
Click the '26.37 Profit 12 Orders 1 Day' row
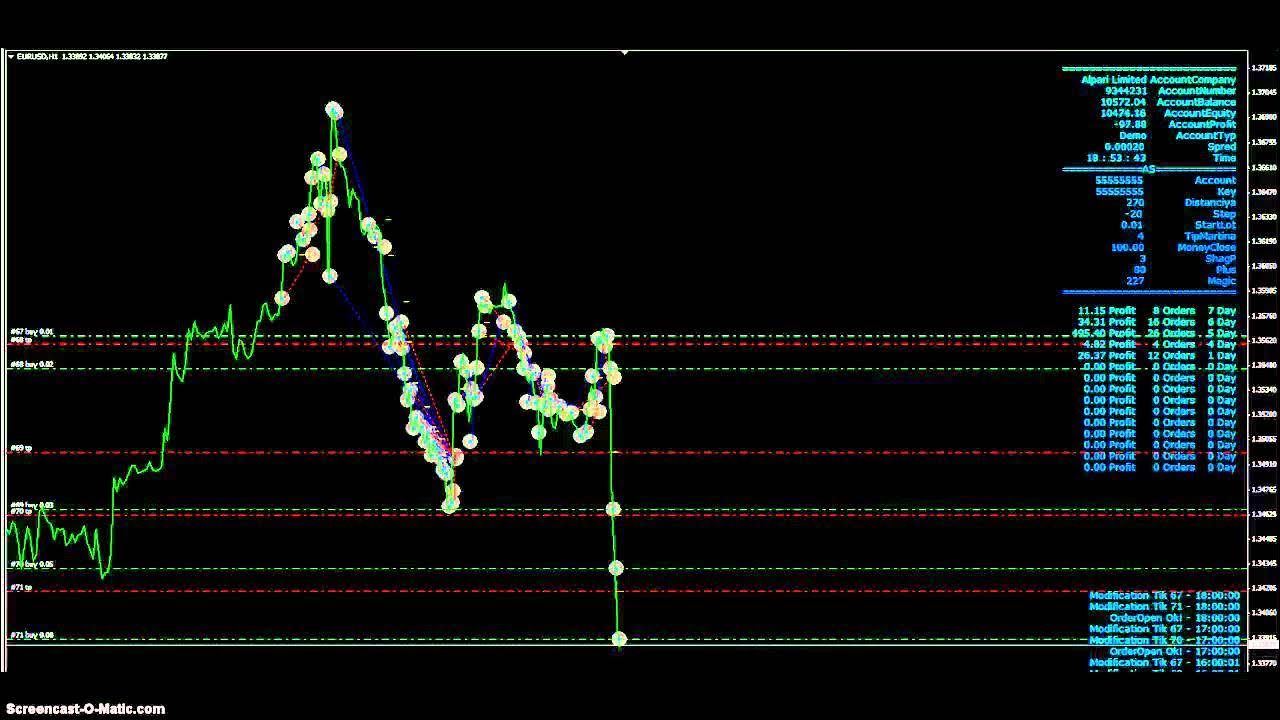pyautogui.click(x=1157, y=355)
